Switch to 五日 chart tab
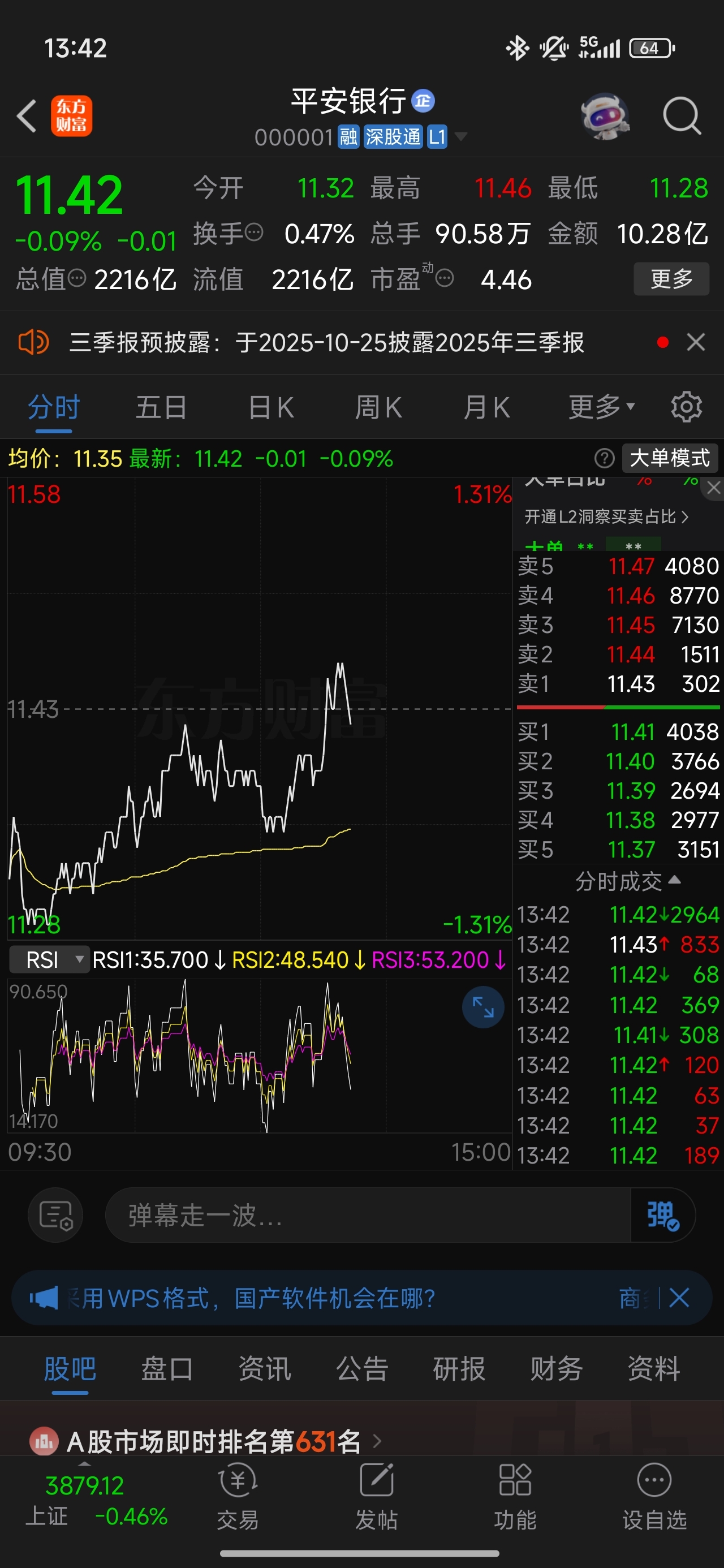Viewport: 724px width, 1568px height. [161, 407]
